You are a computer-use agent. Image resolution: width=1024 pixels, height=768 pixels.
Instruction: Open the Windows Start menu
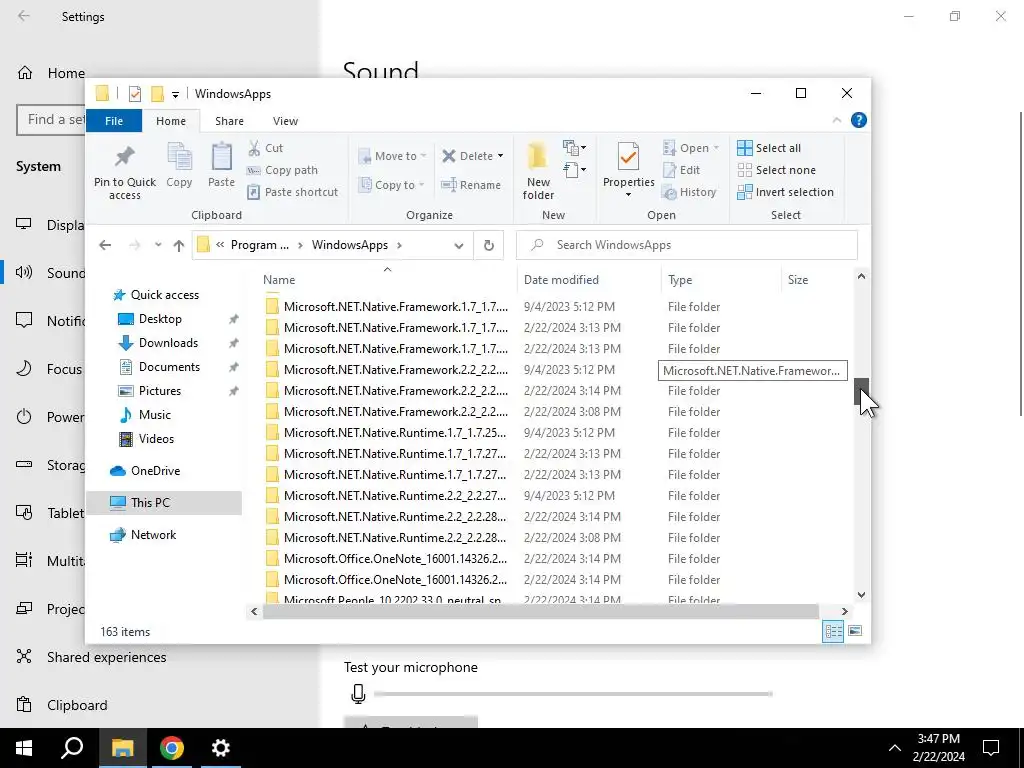24,748
